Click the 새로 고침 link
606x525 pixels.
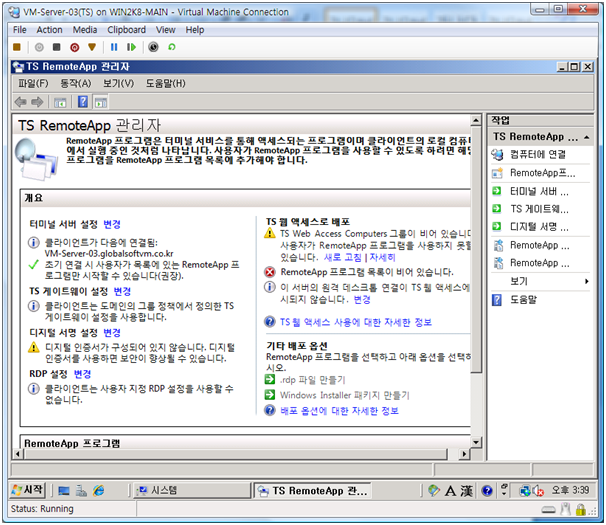pos(343,257)
